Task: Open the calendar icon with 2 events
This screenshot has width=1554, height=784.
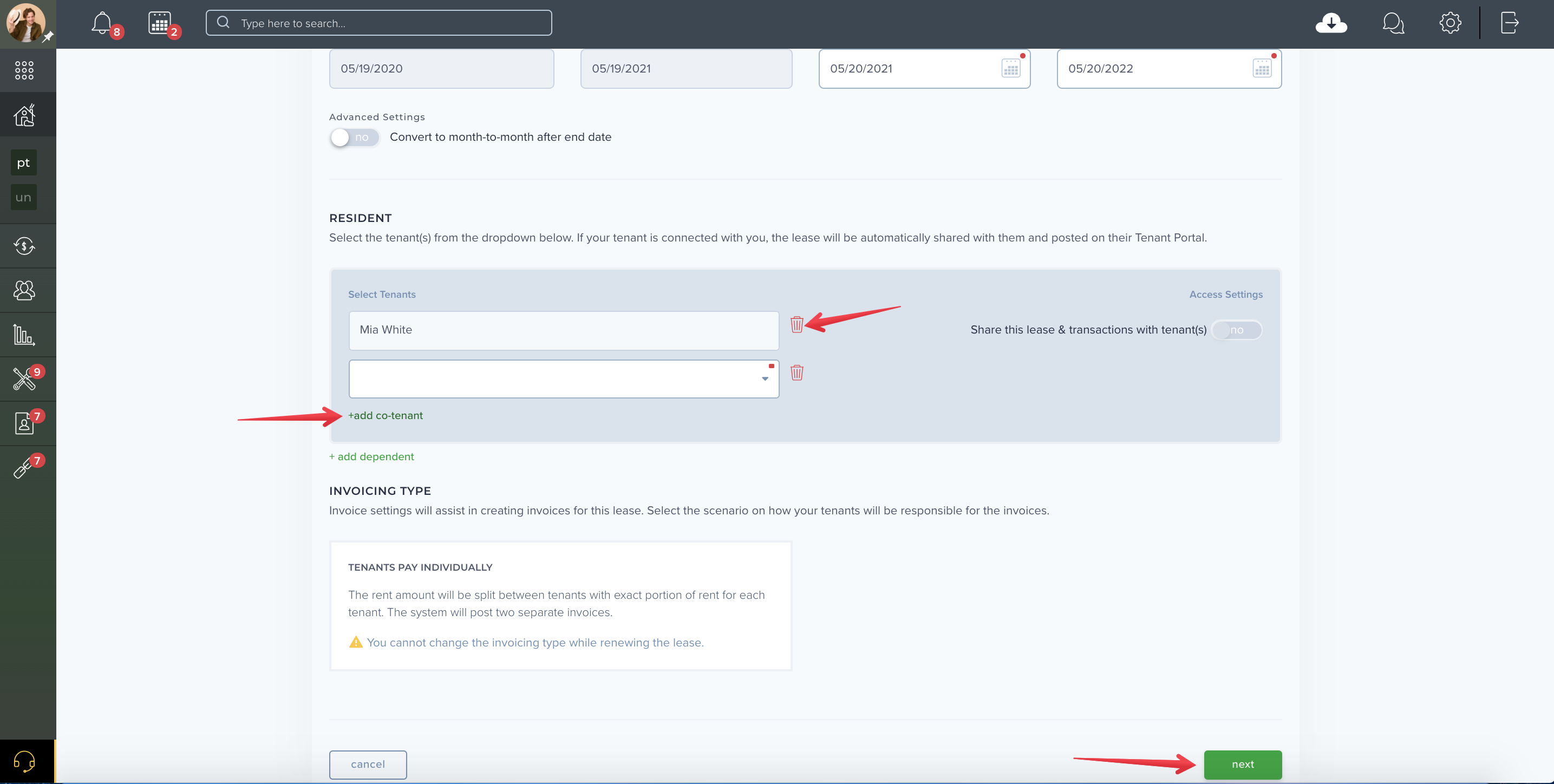Action: (160, 23)
